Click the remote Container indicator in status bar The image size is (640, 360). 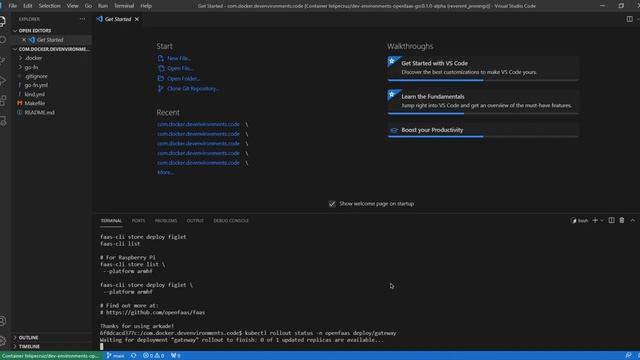coord(50,356)
